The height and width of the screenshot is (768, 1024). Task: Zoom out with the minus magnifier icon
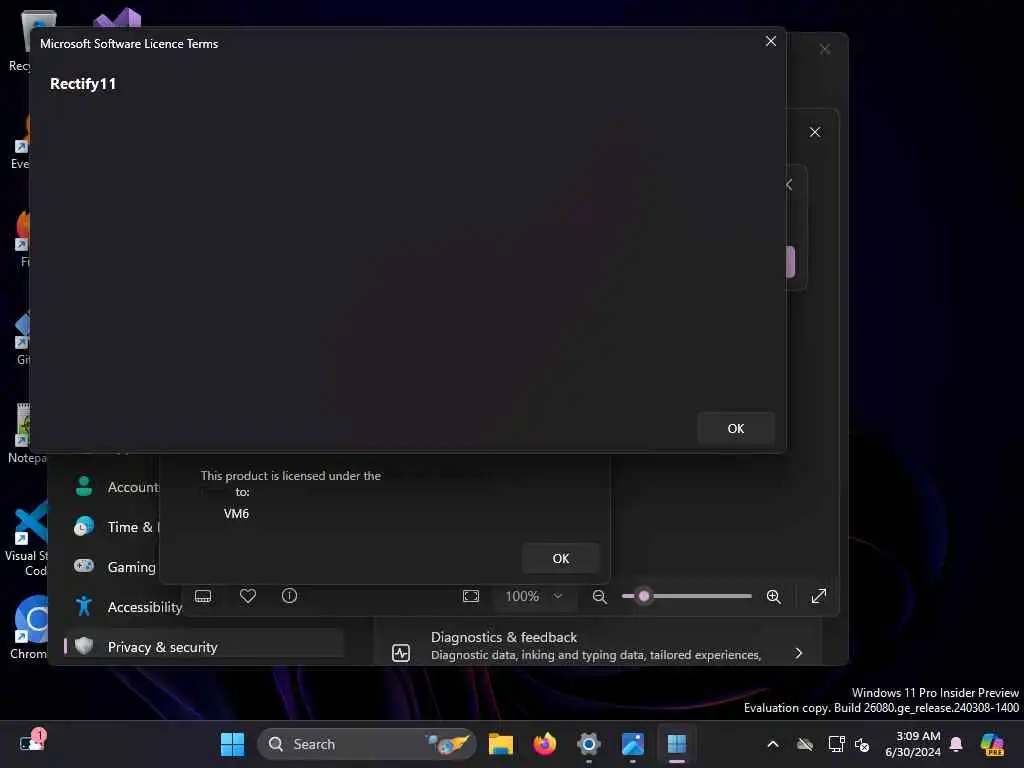click(x=600, y=596)
